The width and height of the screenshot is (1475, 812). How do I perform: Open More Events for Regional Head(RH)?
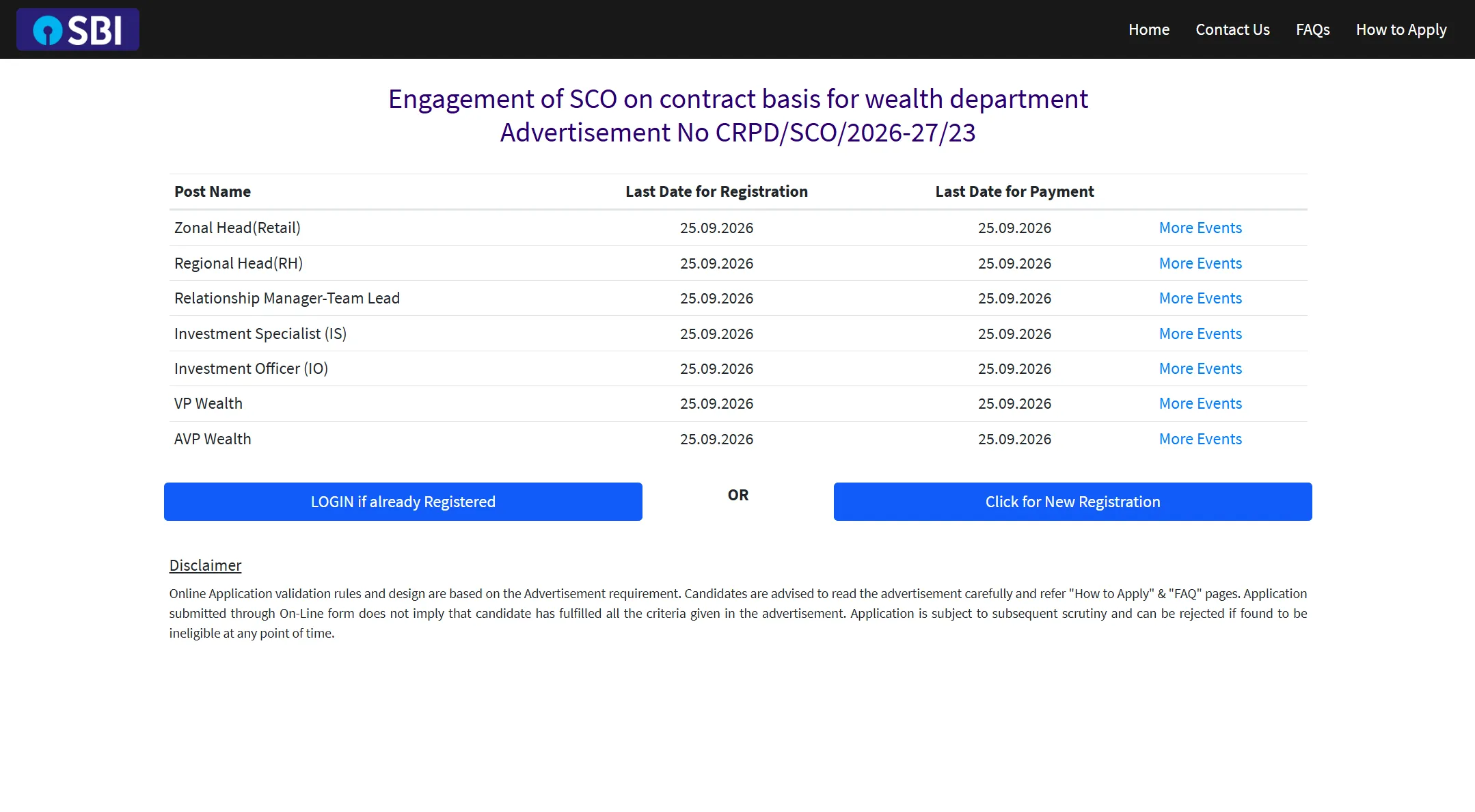[1200, 263]
